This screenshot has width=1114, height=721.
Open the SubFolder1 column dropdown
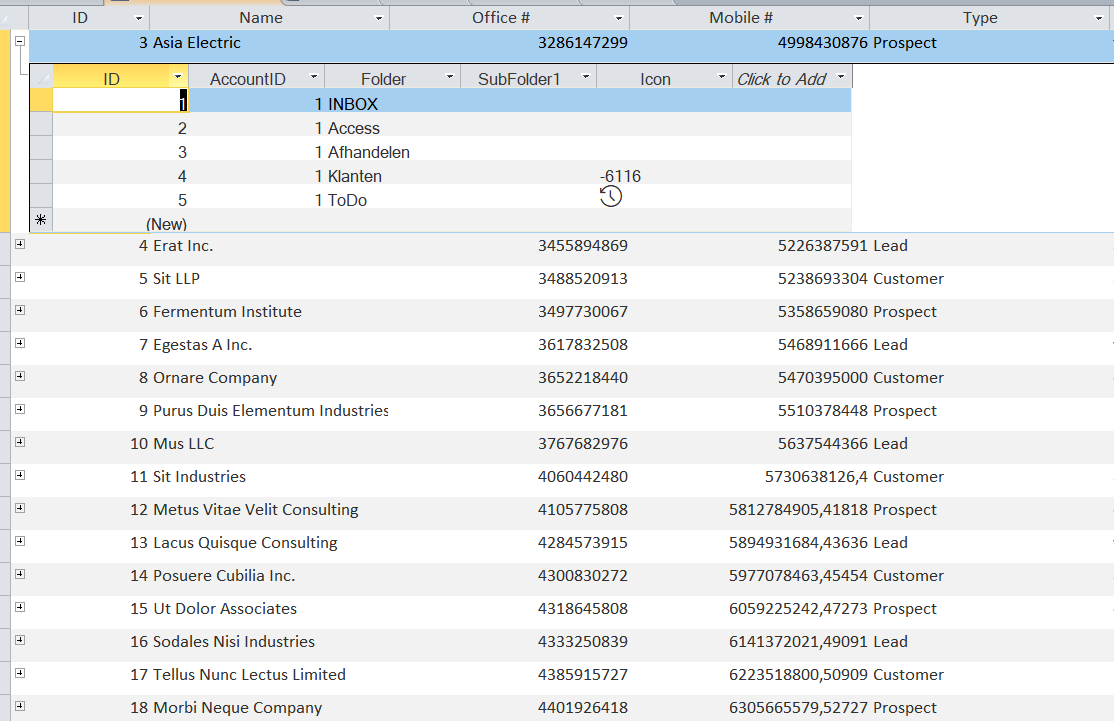(586, 77)
